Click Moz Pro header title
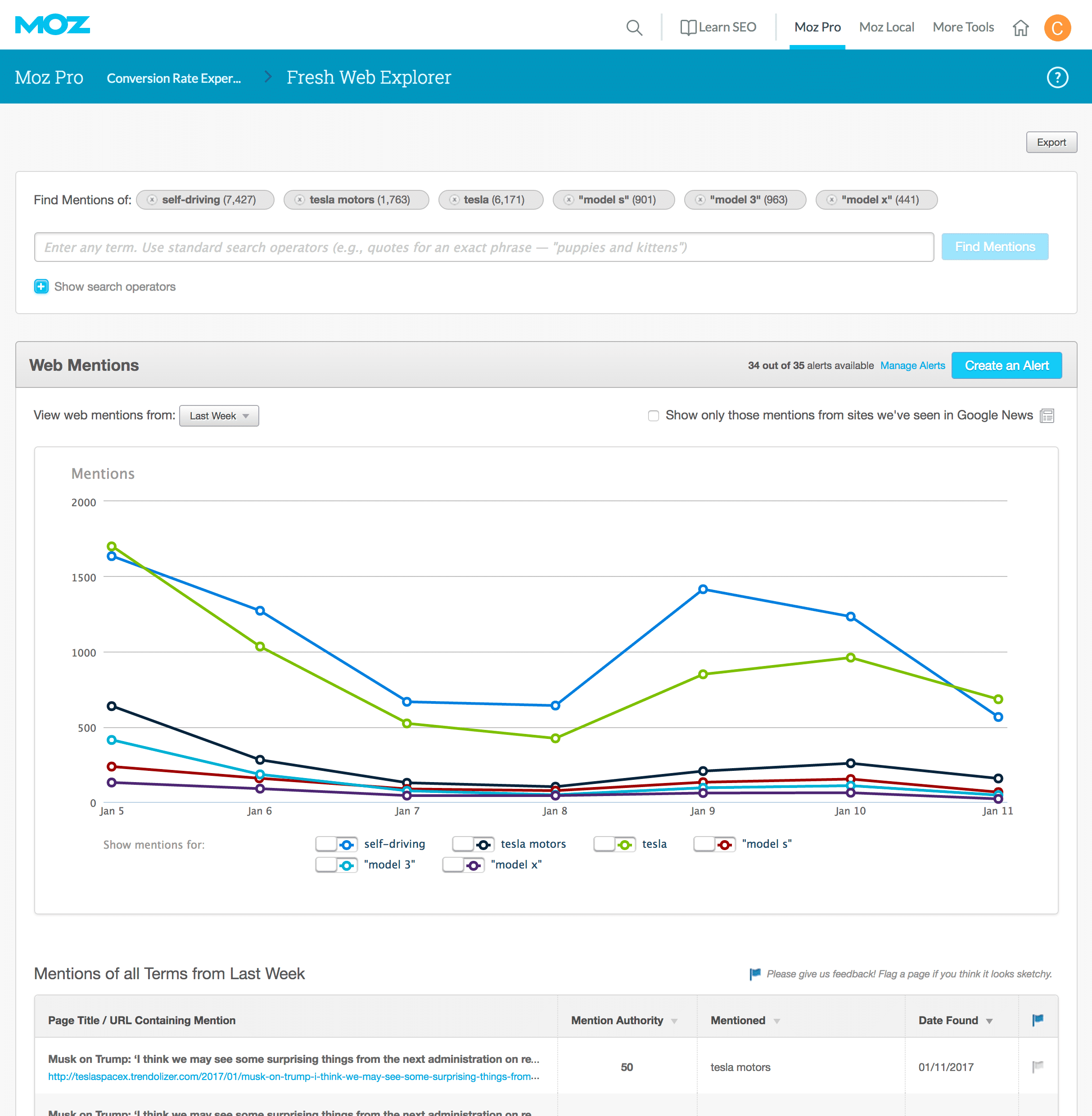Image resolution: width=1092 pixels, height=1116 pixels. click(x=49, y=77)
